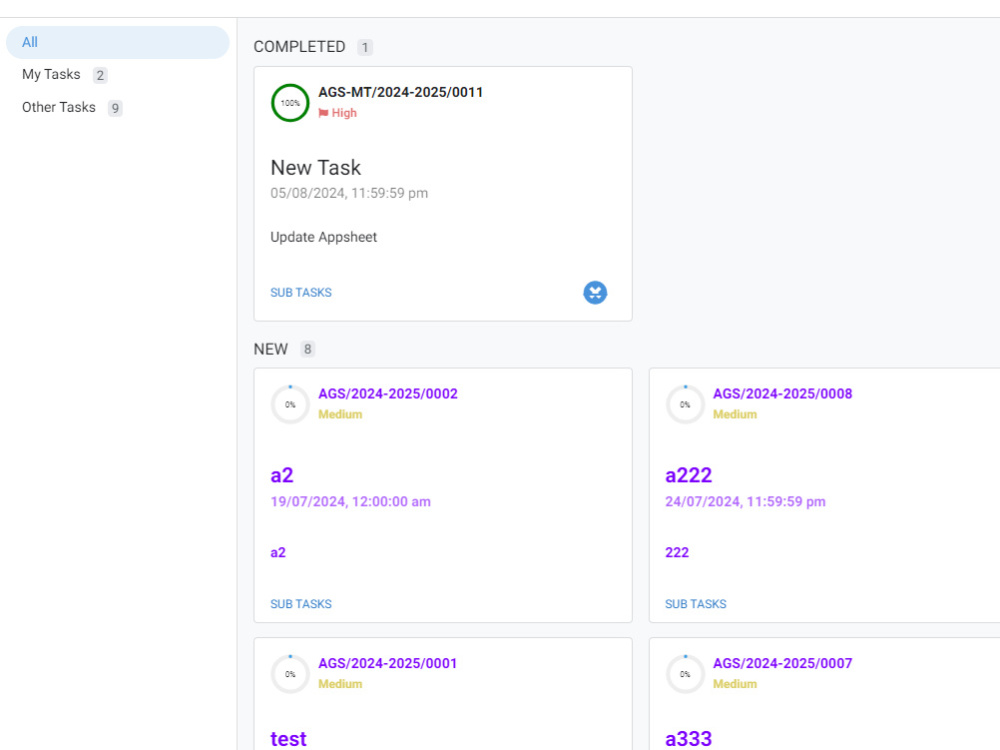Click the Medium priority label on AGS/2024-2025/0002
The image size is (1000, 750).
click(x=340, y=414)
